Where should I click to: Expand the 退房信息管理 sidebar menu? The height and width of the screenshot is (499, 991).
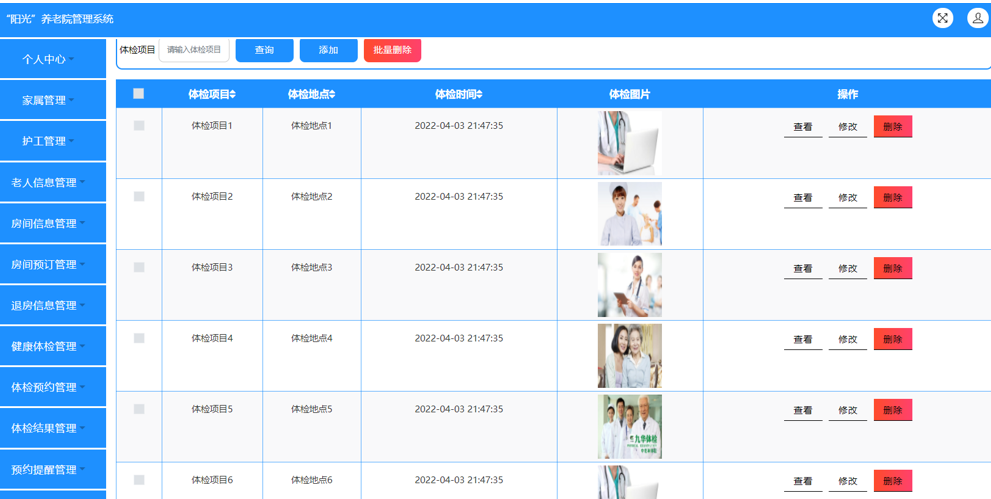53,305
